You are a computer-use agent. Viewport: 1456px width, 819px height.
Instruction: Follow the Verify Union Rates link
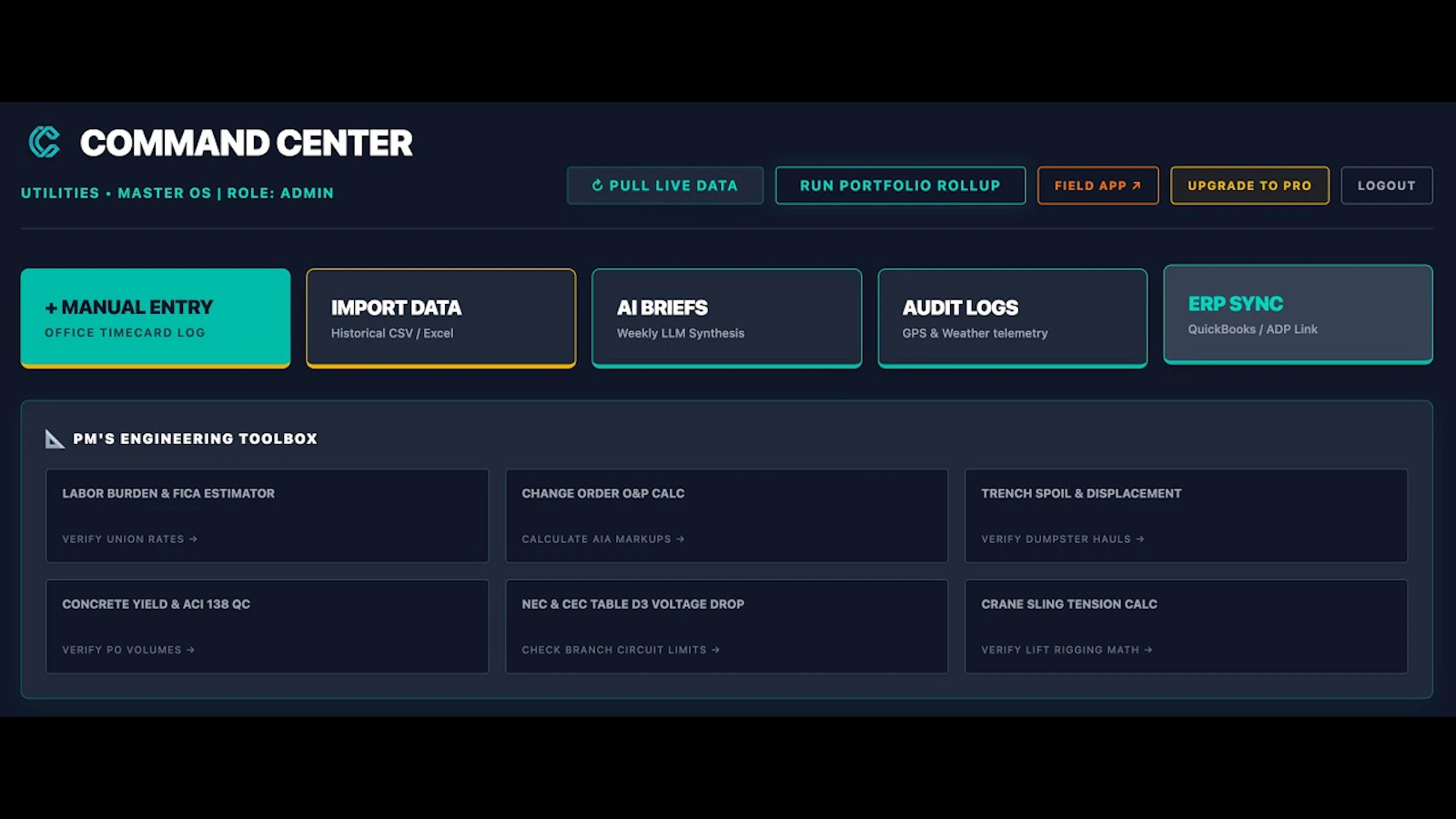(130, 540)
